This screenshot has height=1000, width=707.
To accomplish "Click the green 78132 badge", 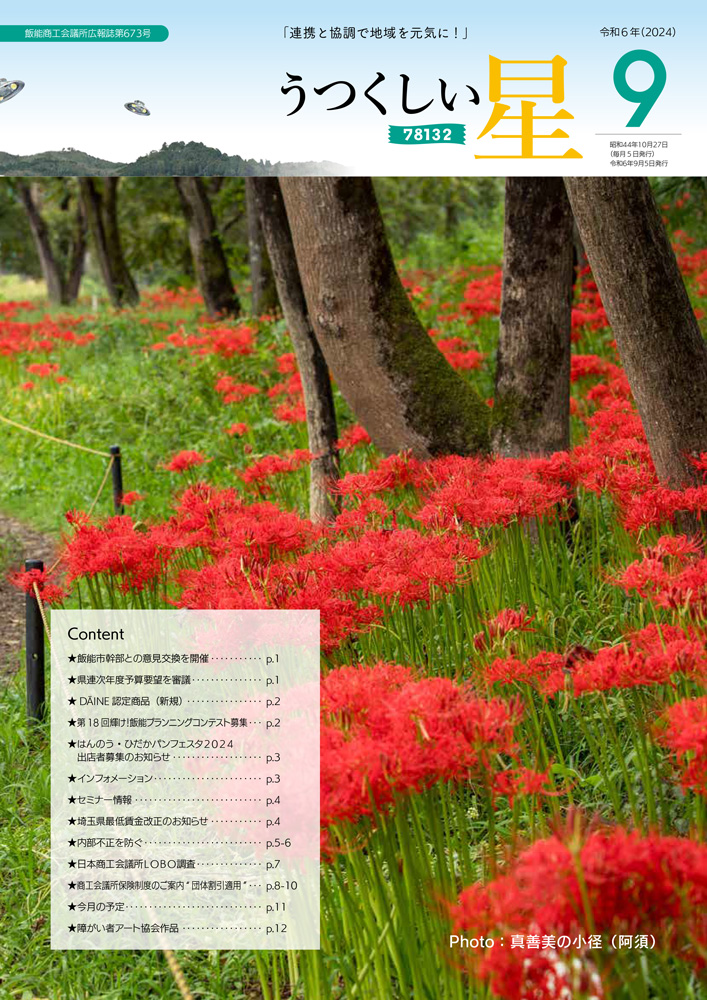I will pyautogui.click(x=427, y=133).
